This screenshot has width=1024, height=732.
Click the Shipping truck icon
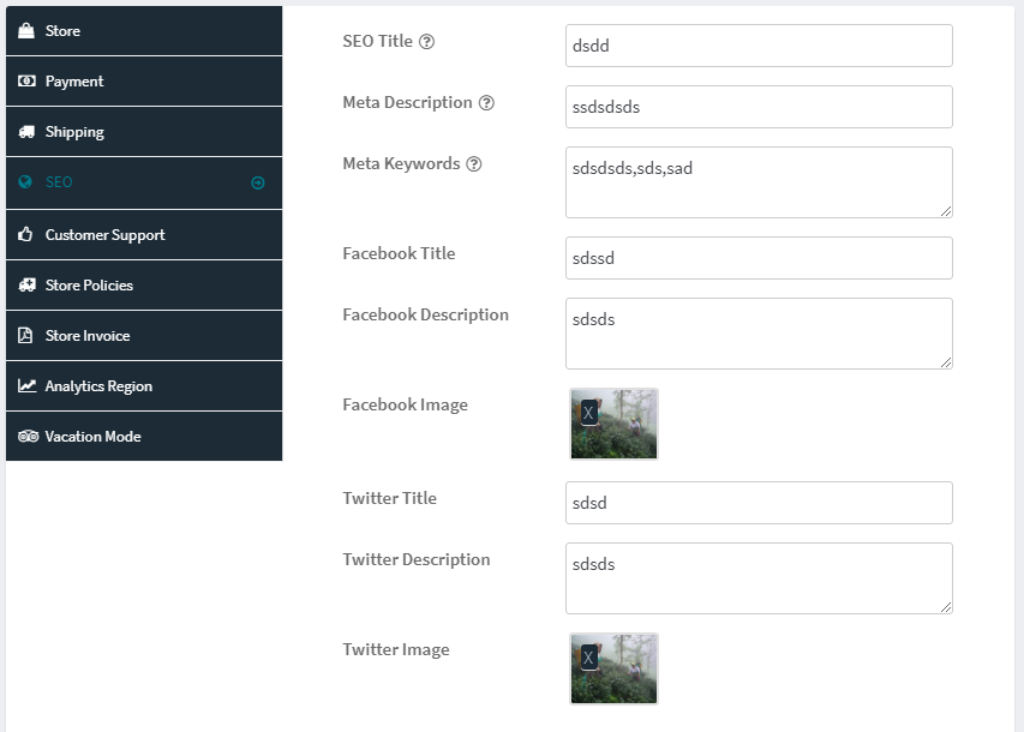coord(27,132)
